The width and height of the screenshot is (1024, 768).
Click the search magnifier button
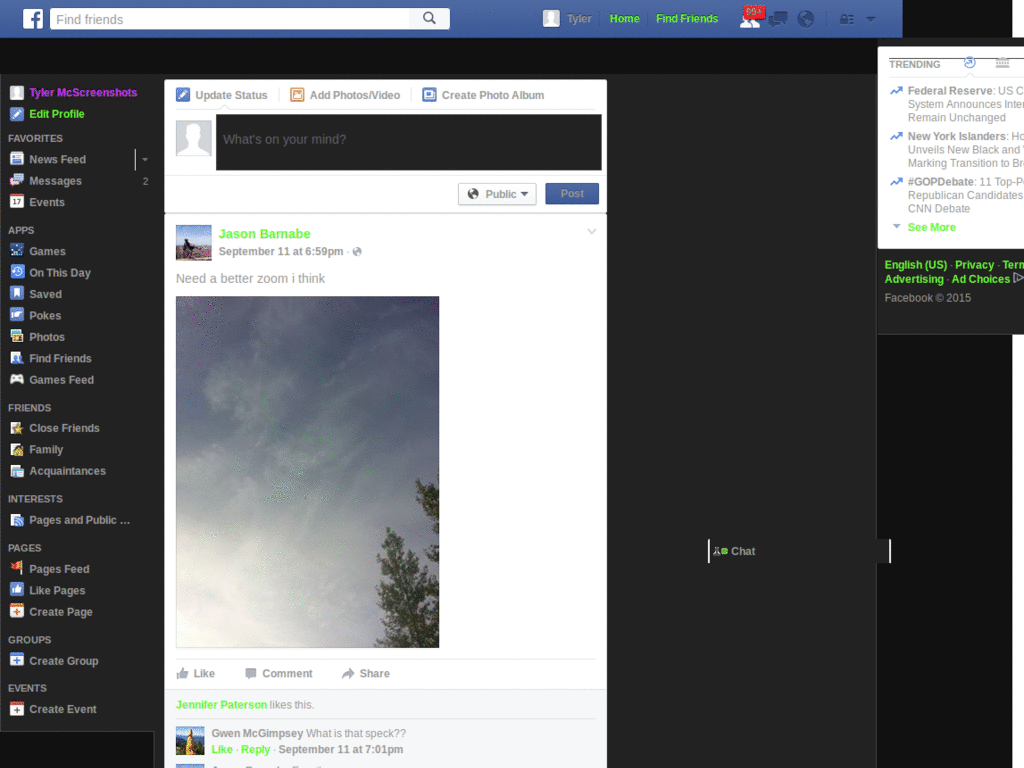click(429, 19)
